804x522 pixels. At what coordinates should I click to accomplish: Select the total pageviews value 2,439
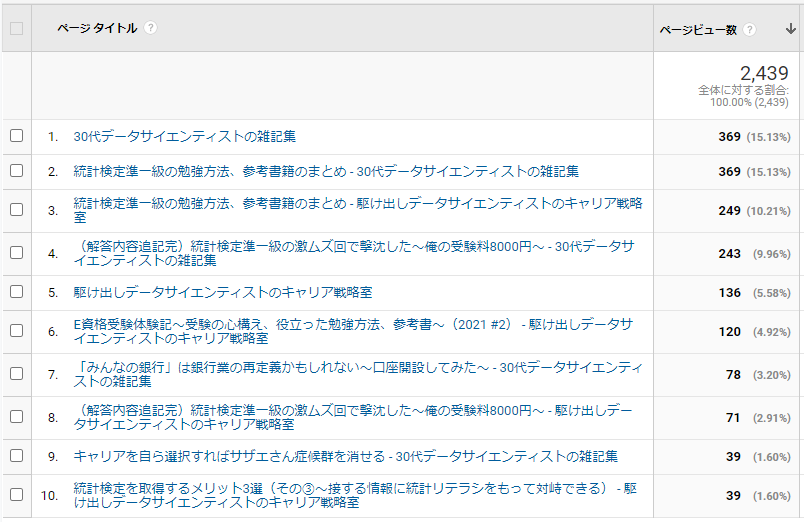(x=764, y=73)
